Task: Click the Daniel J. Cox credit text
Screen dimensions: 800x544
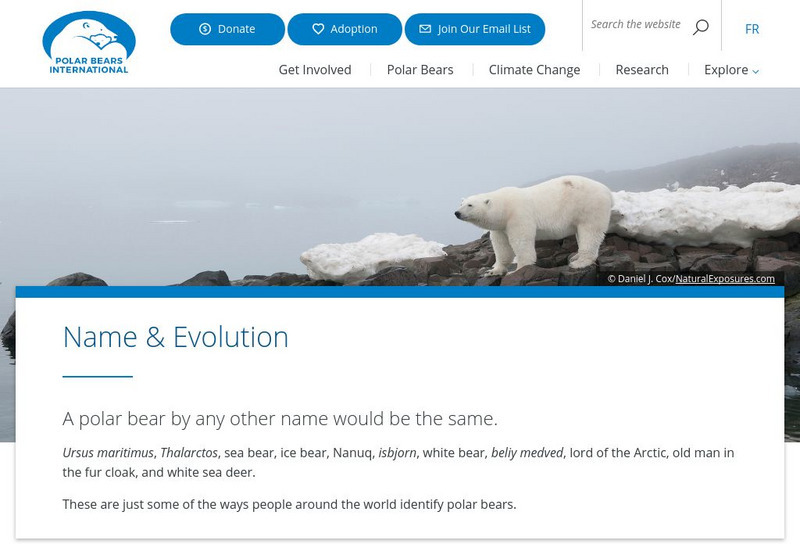Action: pyautogui.click(x=641, y=279)
